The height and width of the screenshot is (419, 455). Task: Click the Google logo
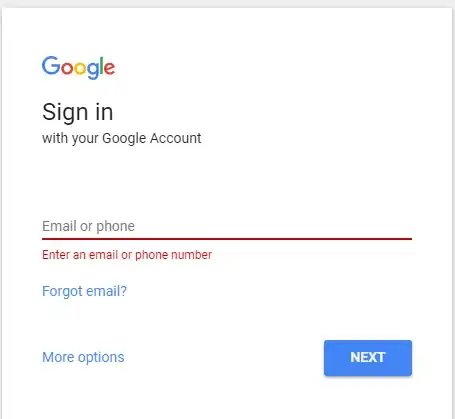(x=78, y=68)
